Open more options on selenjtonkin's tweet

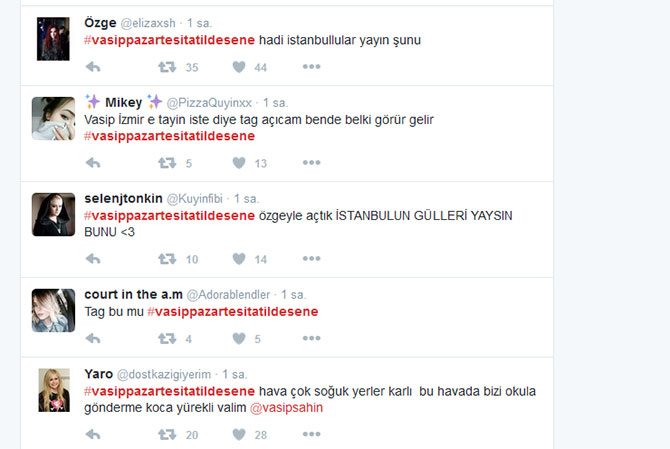(311, 258)
